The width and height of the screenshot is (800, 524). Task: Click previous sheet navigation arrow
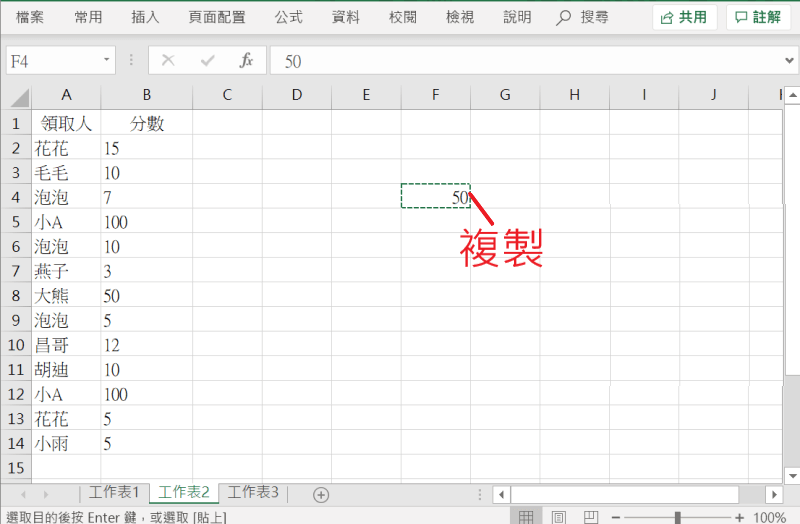[x=23, y=494]
